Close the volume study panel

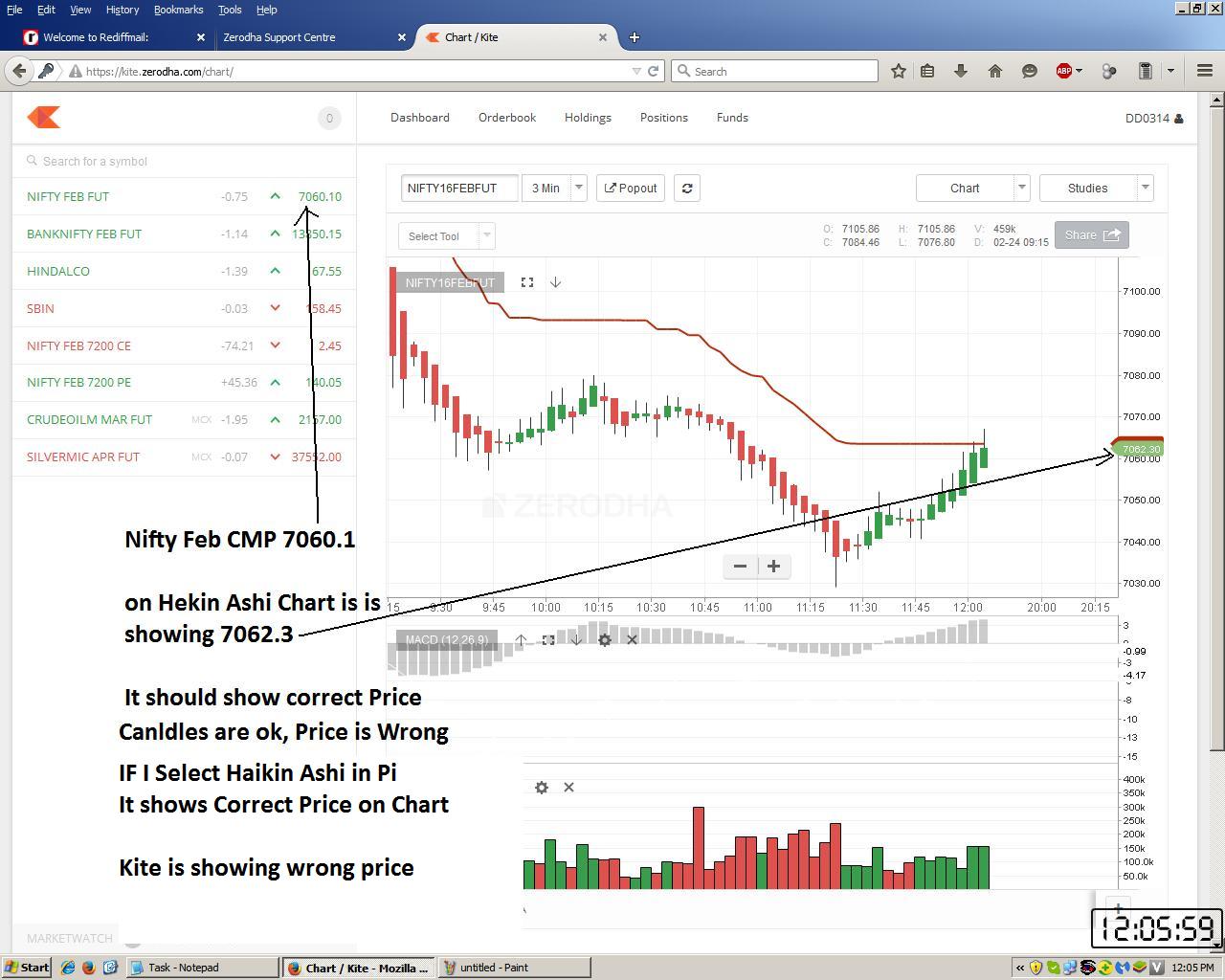569,787
